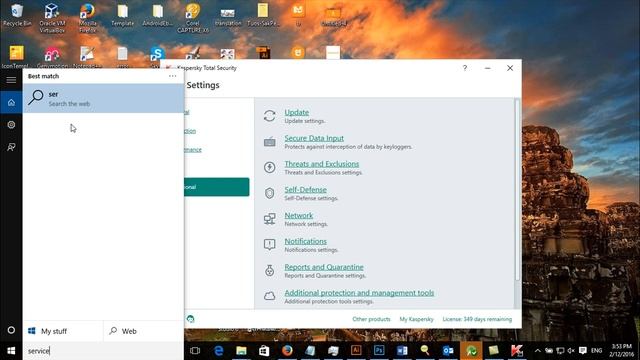Click ENG language indicator
640x360 pixels.
(596, 351)
